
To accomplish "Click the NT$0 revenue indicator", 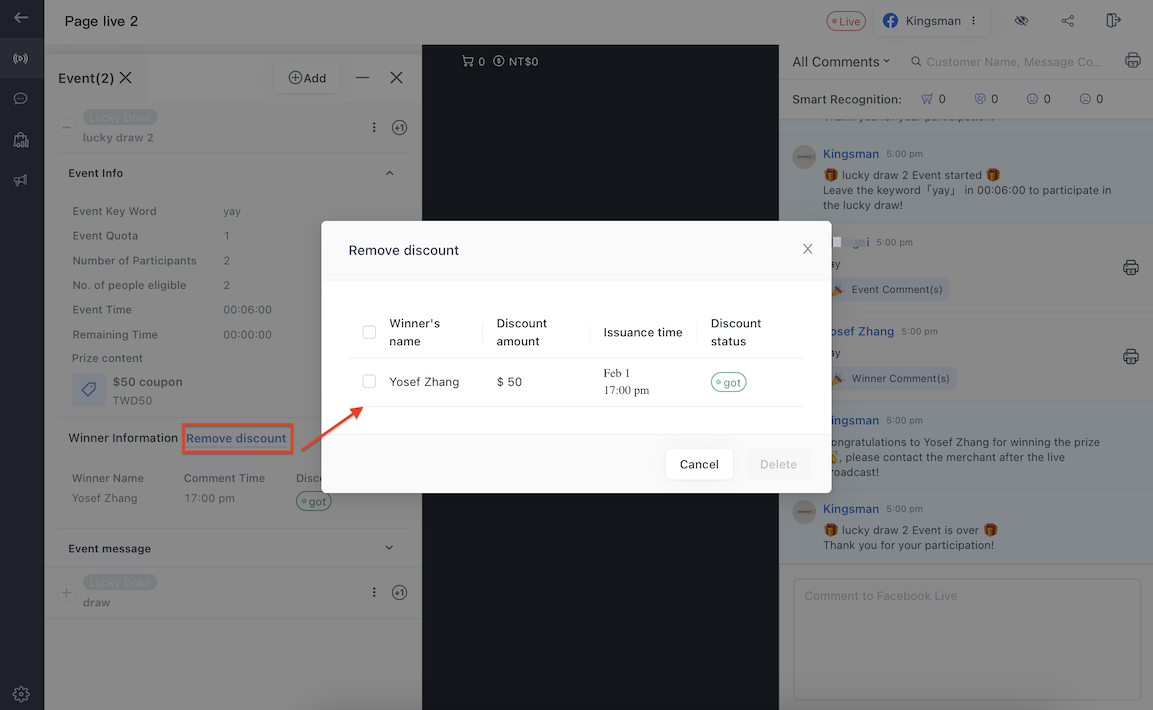I will click(x=515, y=61).
